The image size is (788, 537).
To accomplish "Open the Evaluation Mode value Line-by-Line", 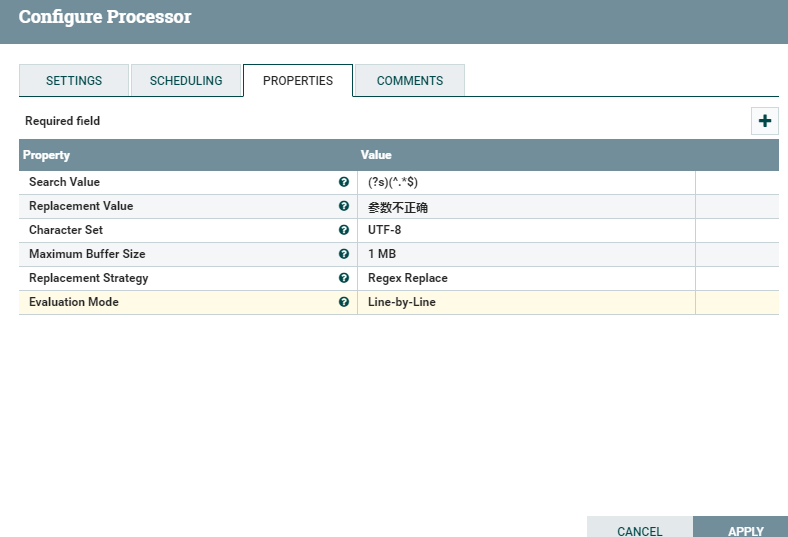I will pyautogui.click(x=526, y=302).
